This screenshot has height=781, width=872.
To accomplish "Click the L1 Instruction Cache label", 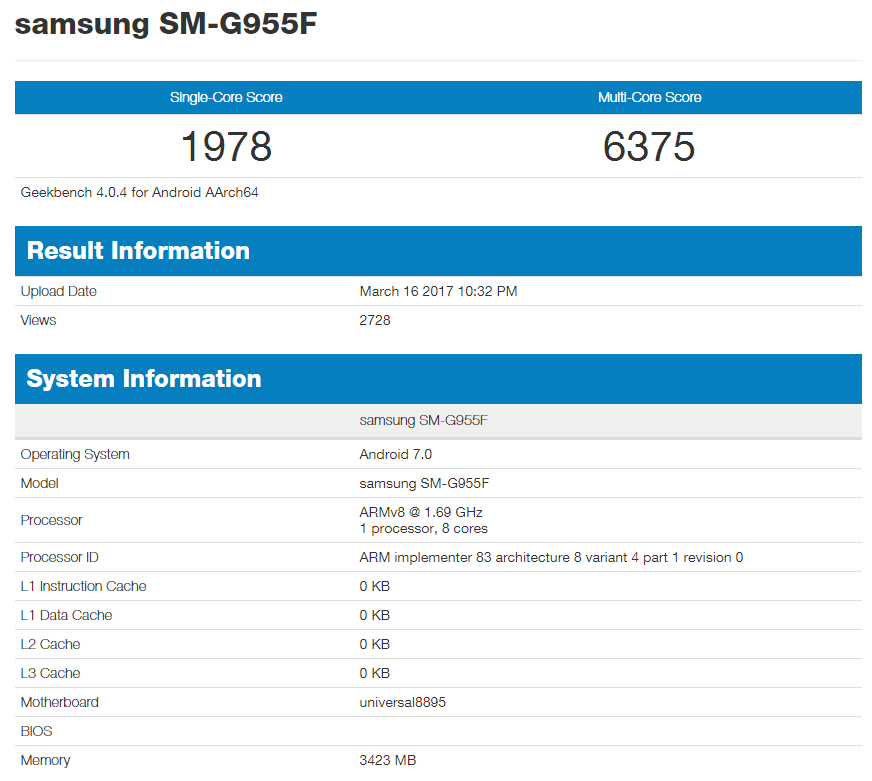I will click(x=84, y=586).
